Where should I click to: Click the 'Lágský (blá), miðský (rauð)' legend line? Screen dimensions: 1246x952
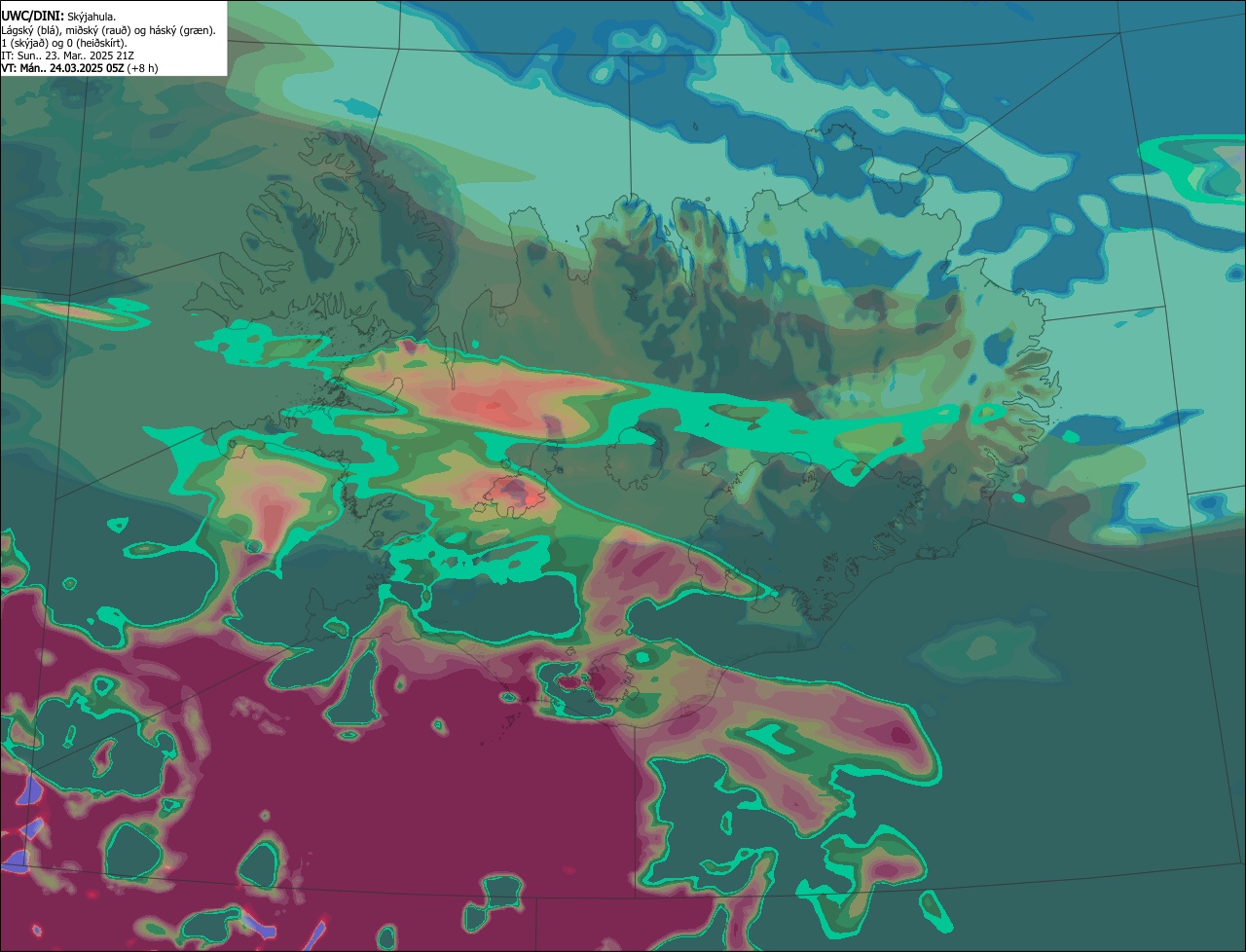tap(109, 30)
